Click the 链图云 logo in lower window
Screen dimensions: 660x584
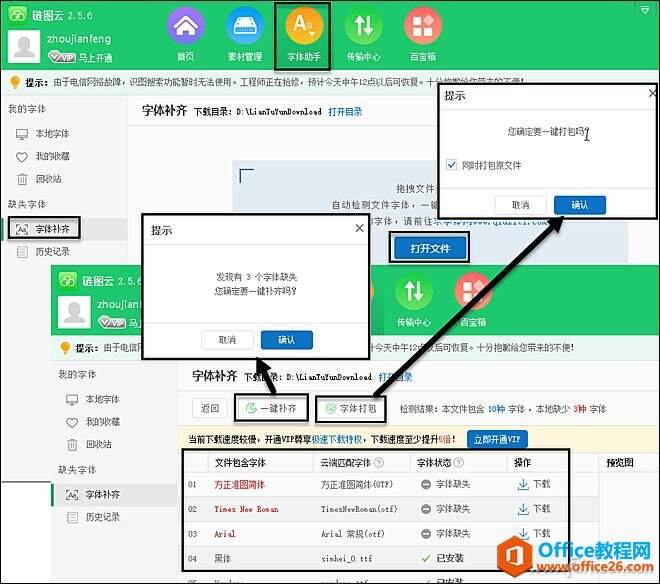click(68, 281)
